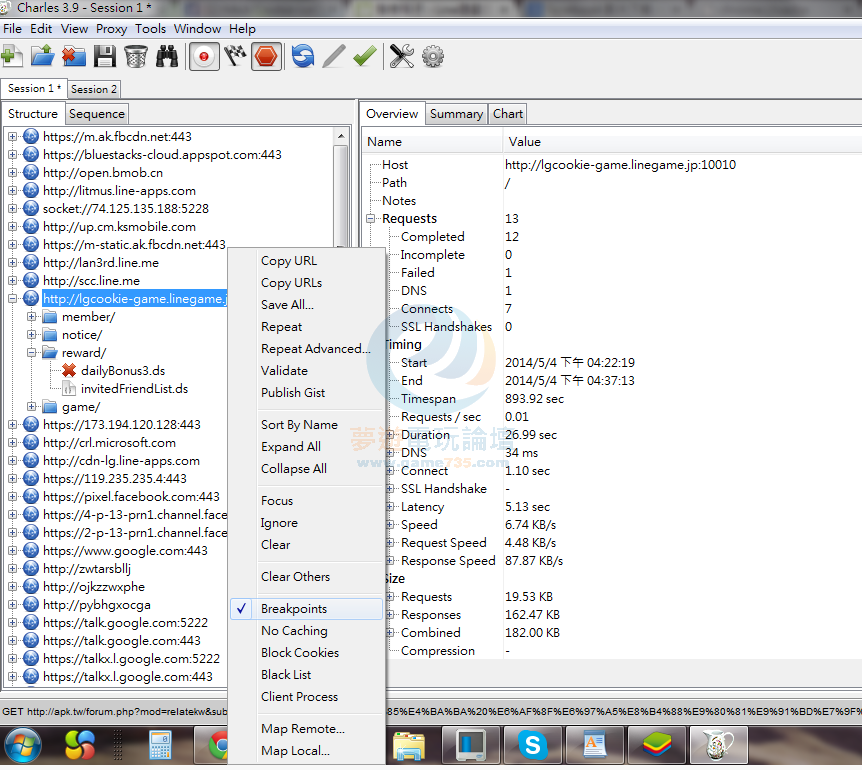Expand the https://m.ak.fbcdn.net:443 host node
This screenshot has width=862, height=770.
click(x=13, y=137)
